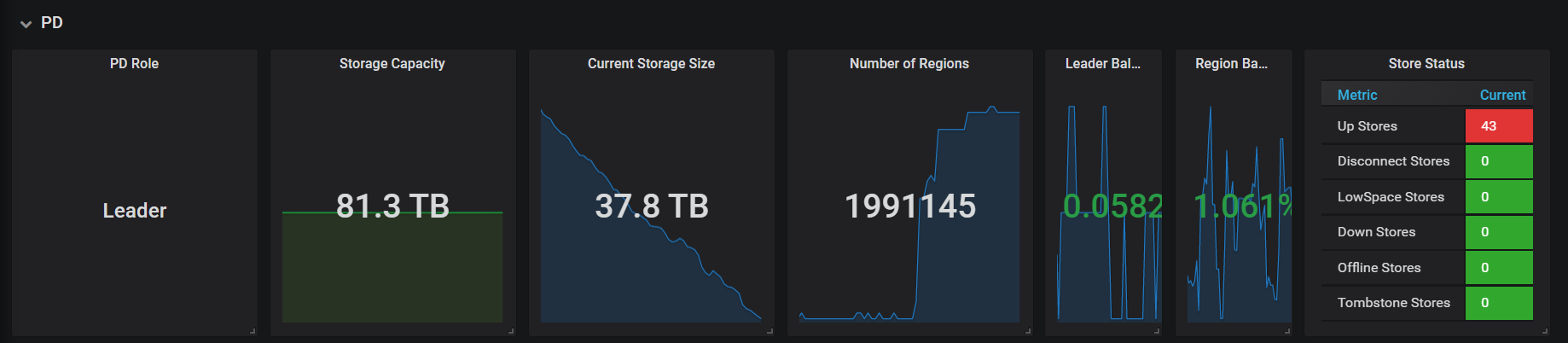This screenshot has width=1568, height=343.
Task: Open Number of Regions panel title menu
Action: 909,64
